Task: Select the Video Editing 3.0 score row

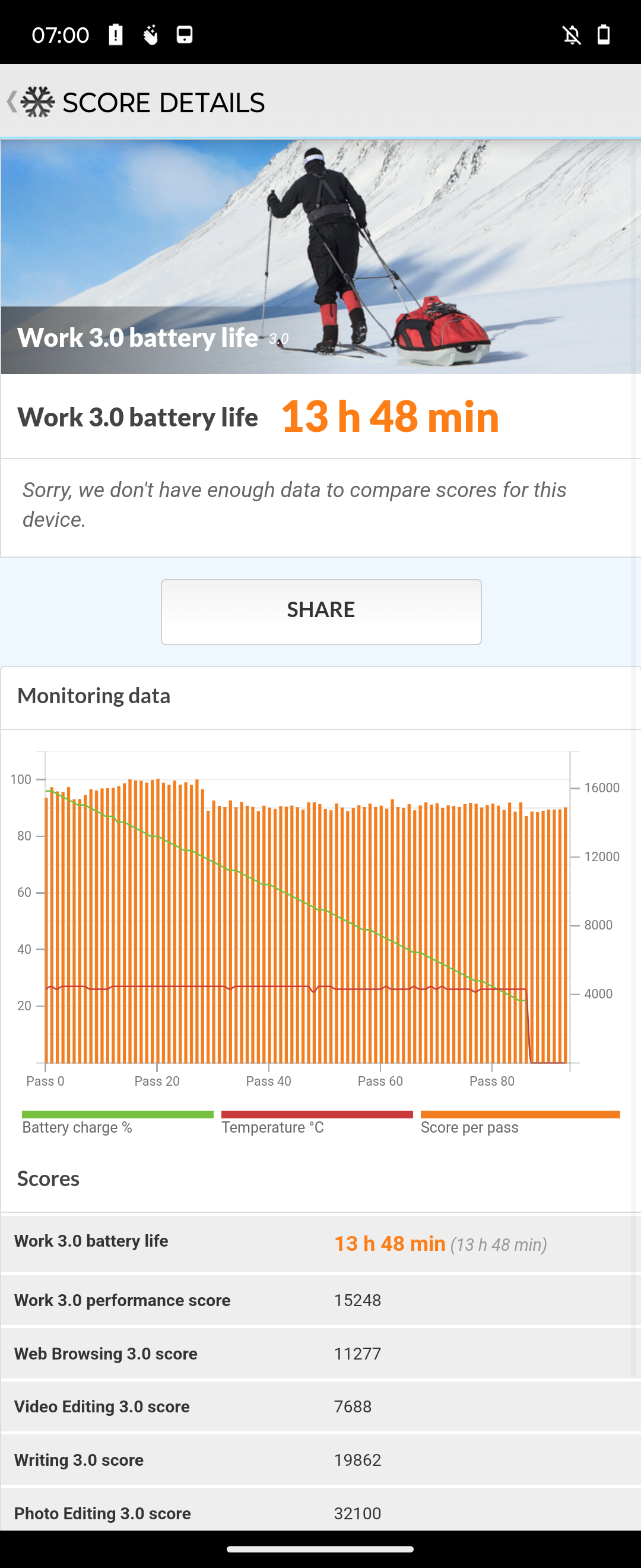Action: (x=320, y=1406)
